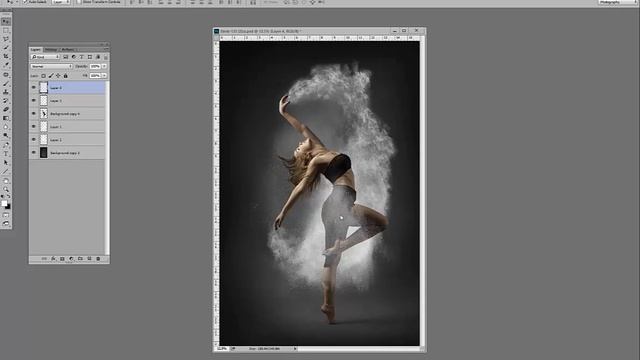Click the background black color swatch

tap(9, 207)
